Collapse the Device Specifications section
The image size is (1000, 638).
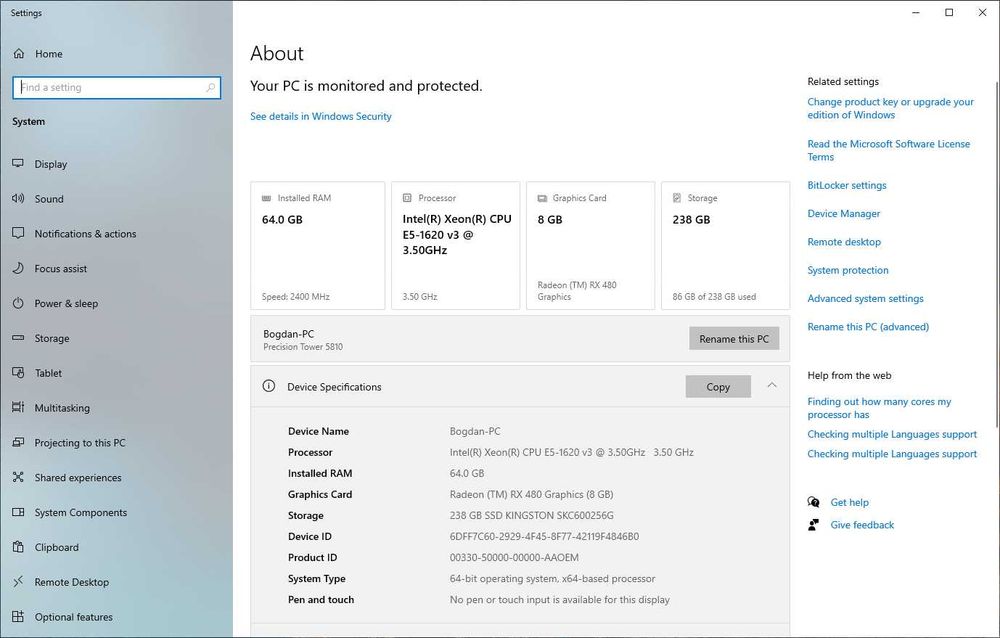tap(772, 385)
